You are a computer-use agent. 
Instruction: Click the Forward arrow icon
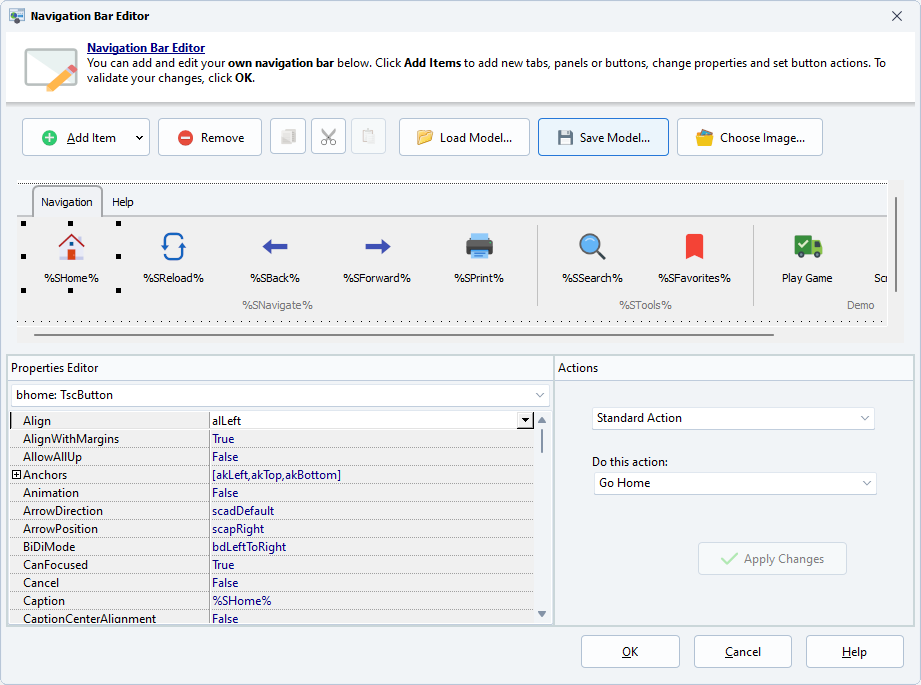[x=377, y=246]
